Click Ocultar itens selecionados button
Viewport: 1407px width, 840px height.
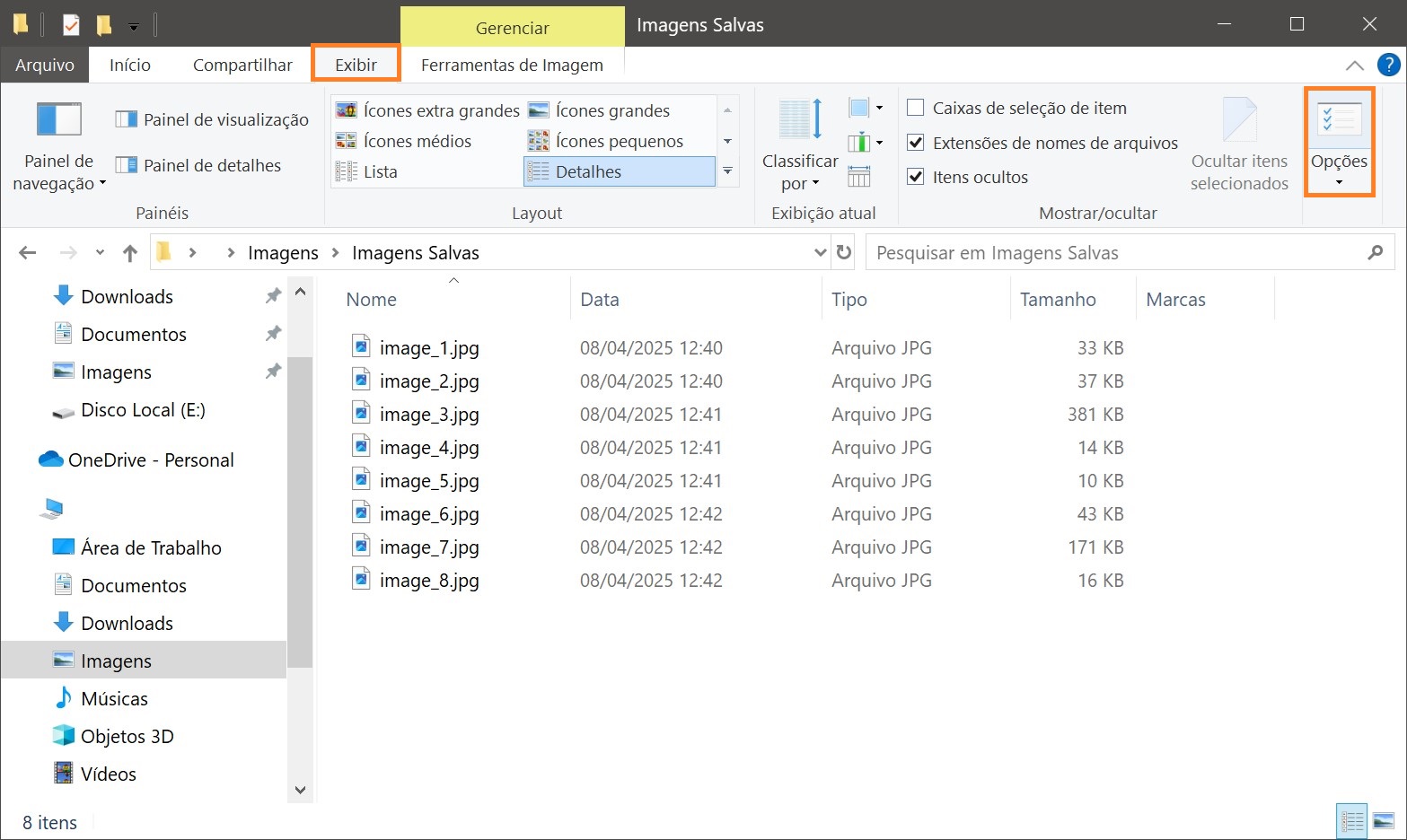coord(1239,146)
